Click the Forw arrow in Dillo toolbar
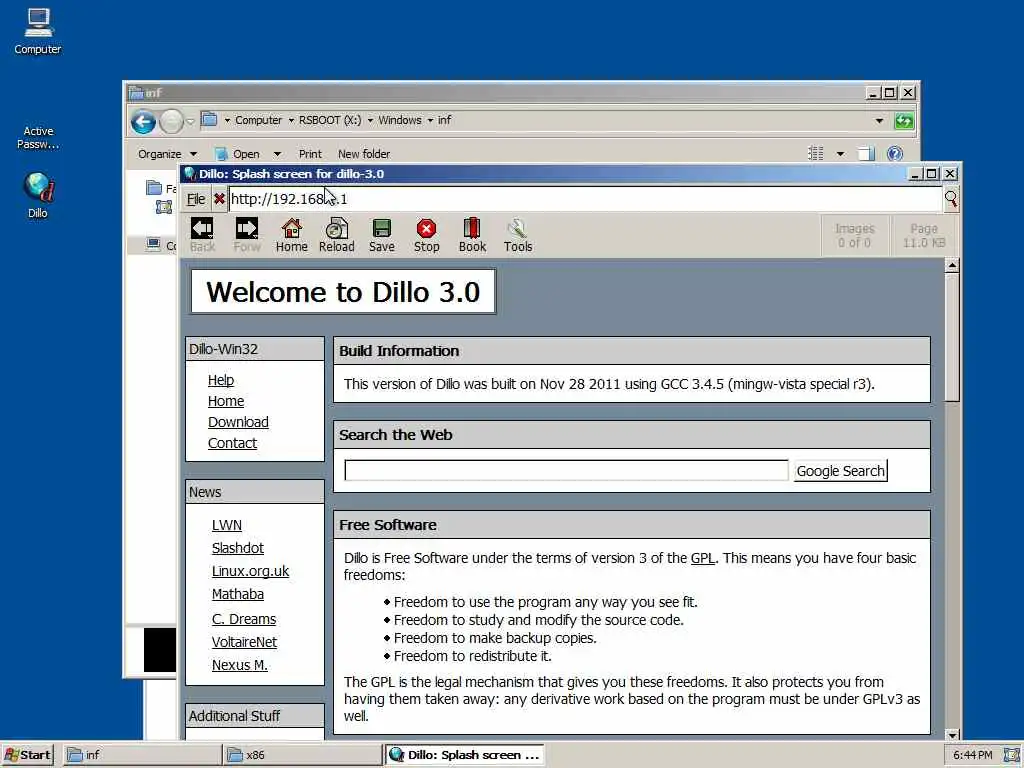Viewport: 1024px width, 768px height. click(x=247, y=235)
